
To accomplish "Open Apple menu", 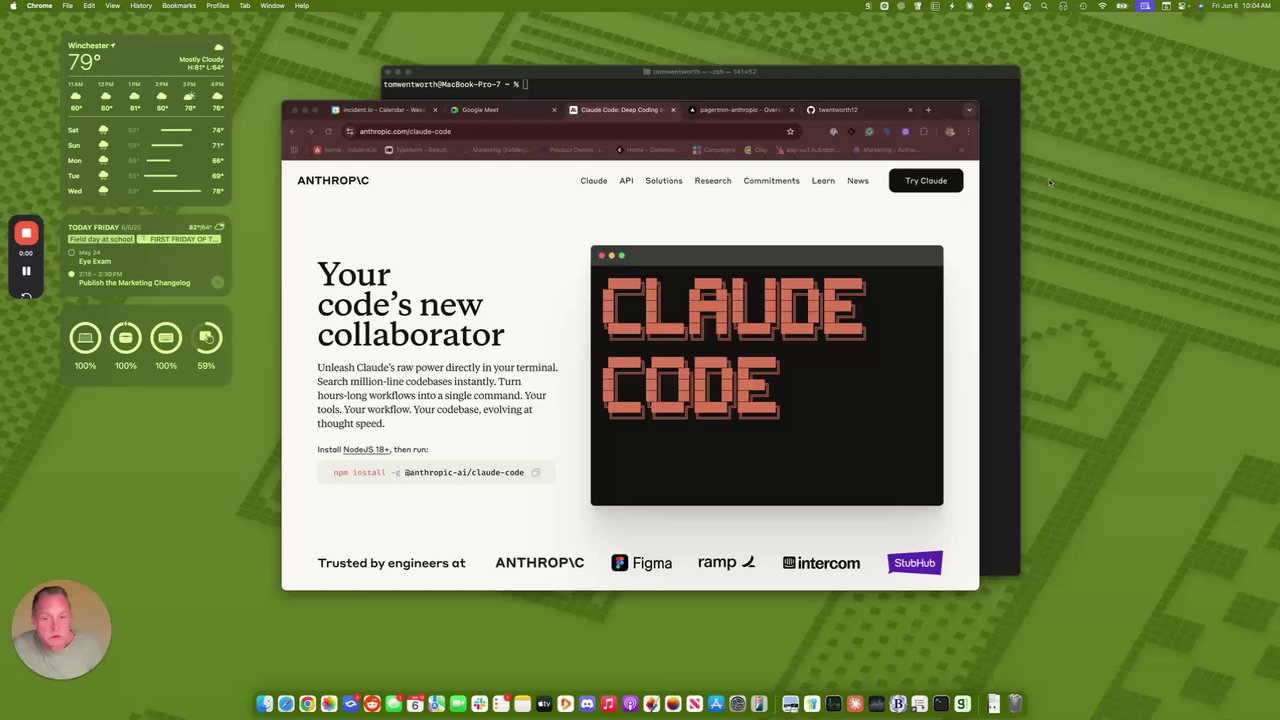I will point(13,6).
